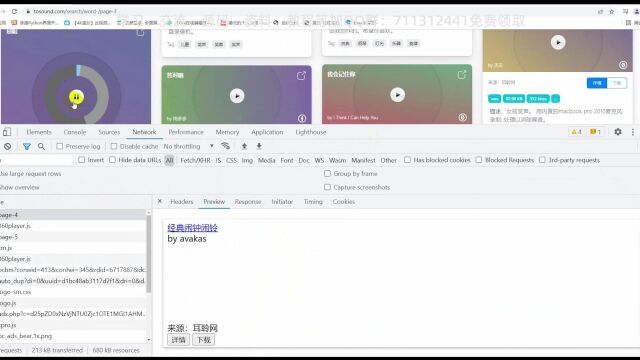Open network conditions wifi icon
Image resolution: width=640 pixels, height=360 pixels.
click(x=225, y=146)
